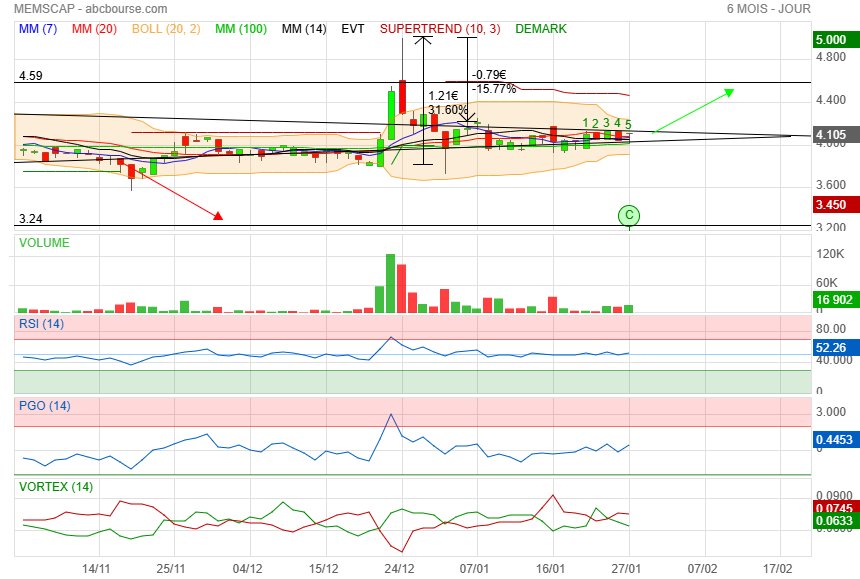The width and height of the screenshot is (860, 579).
Task: Click the 1.21€ measurement annotation
Action: coord(443,96)
